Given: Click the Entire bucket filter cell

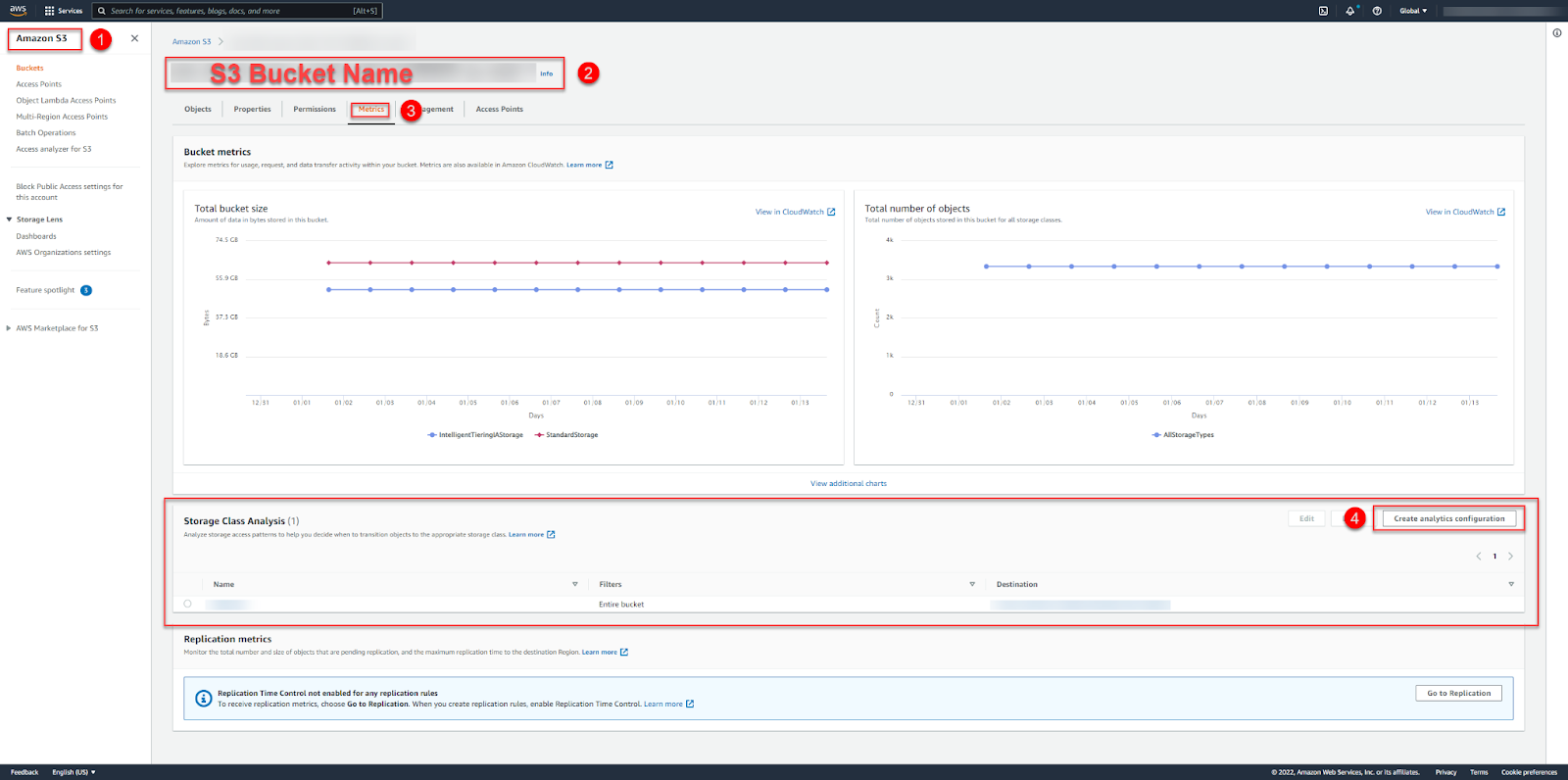Looking at the screenshot, I should (621, 605).
